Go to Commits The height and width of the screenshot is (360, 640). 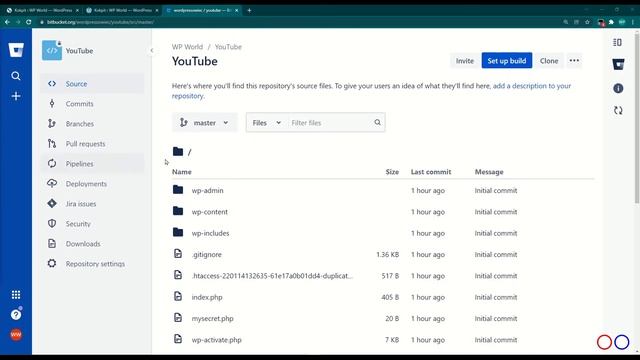coord(92,104)
